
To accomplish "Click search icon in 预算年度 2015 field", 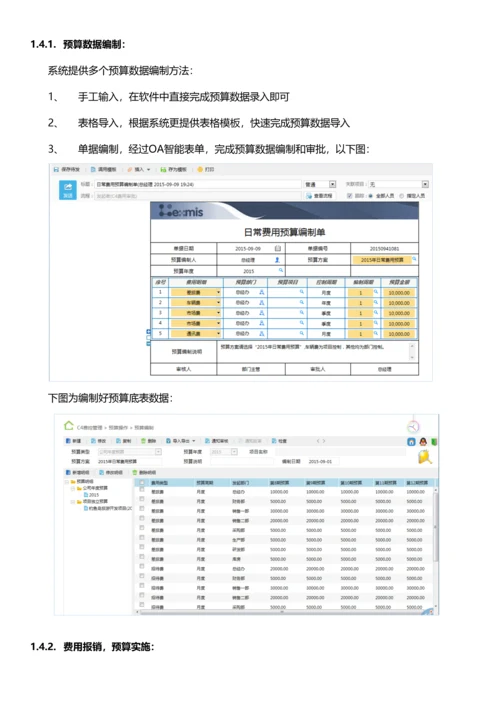I will click(280, 270).
